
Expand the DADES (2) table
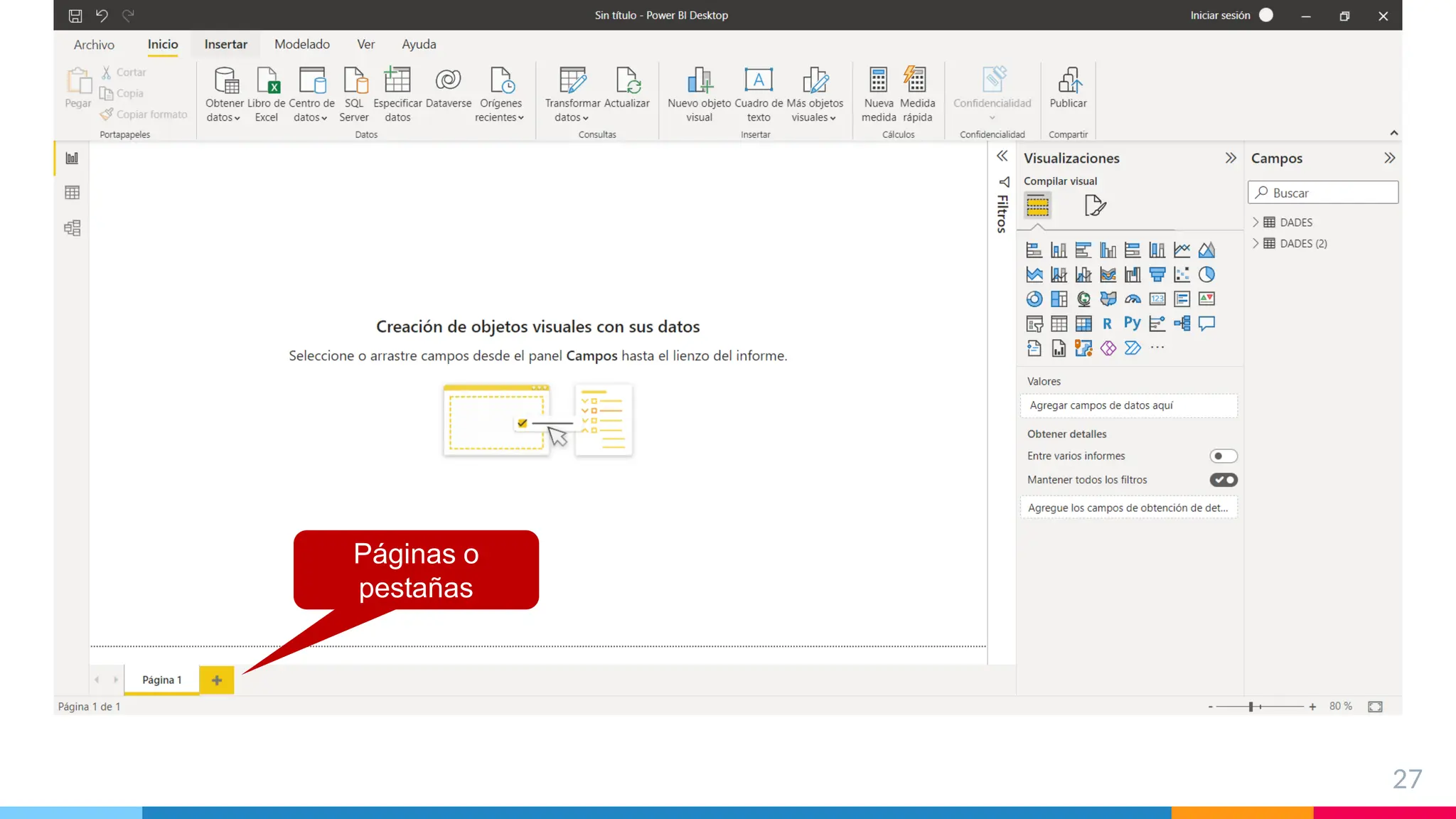[x=1256, y=243]
